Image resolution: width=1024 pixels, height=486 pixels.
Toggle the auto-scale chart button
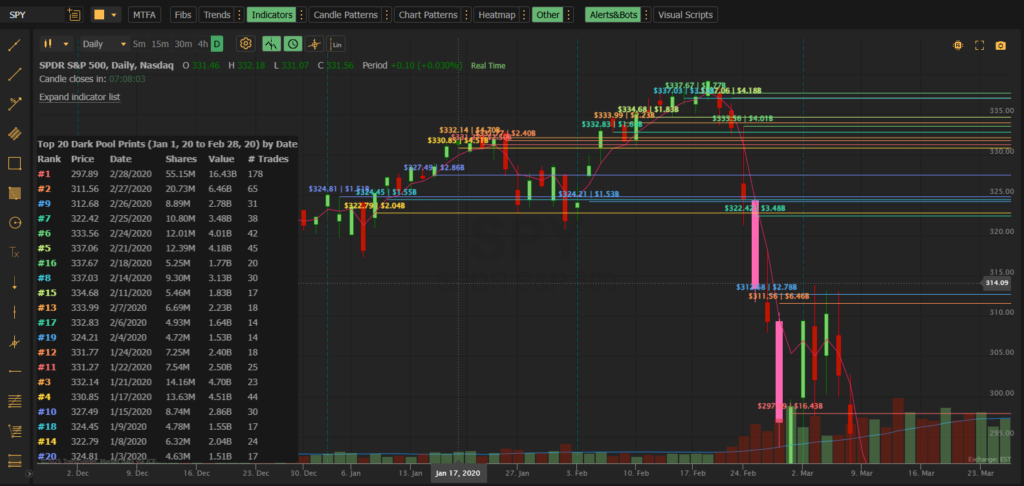point(271,44)
